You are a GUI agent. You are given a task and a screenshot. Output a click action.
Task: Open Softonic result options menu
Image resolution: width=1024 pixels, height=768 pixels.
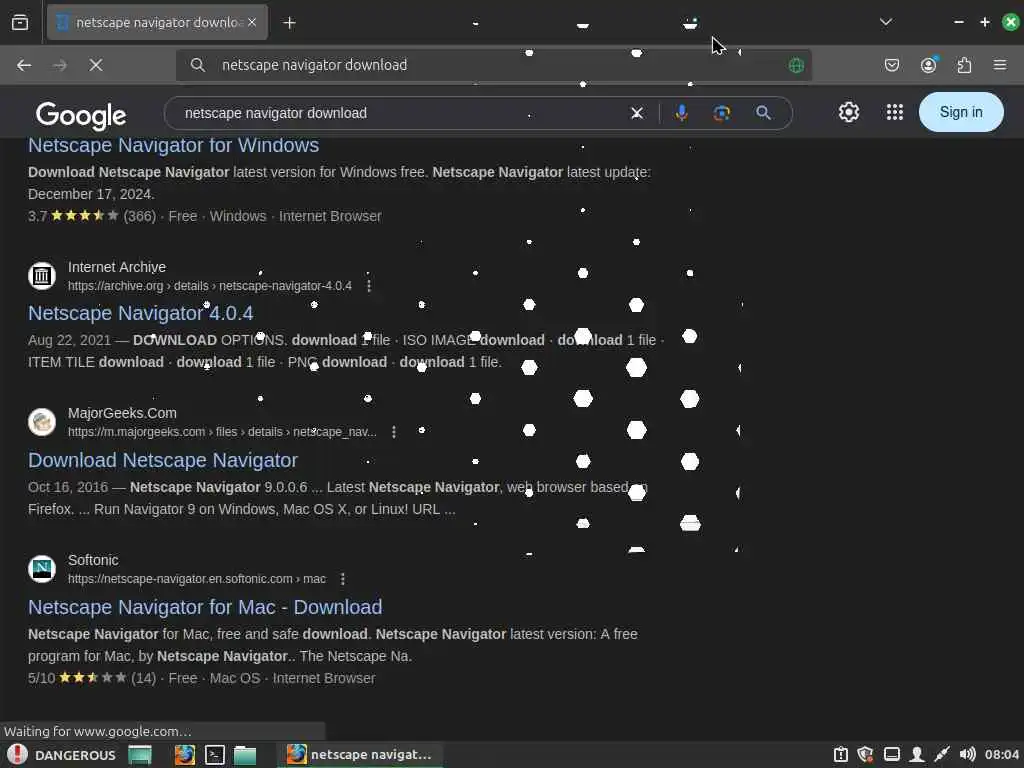[343, 579]
